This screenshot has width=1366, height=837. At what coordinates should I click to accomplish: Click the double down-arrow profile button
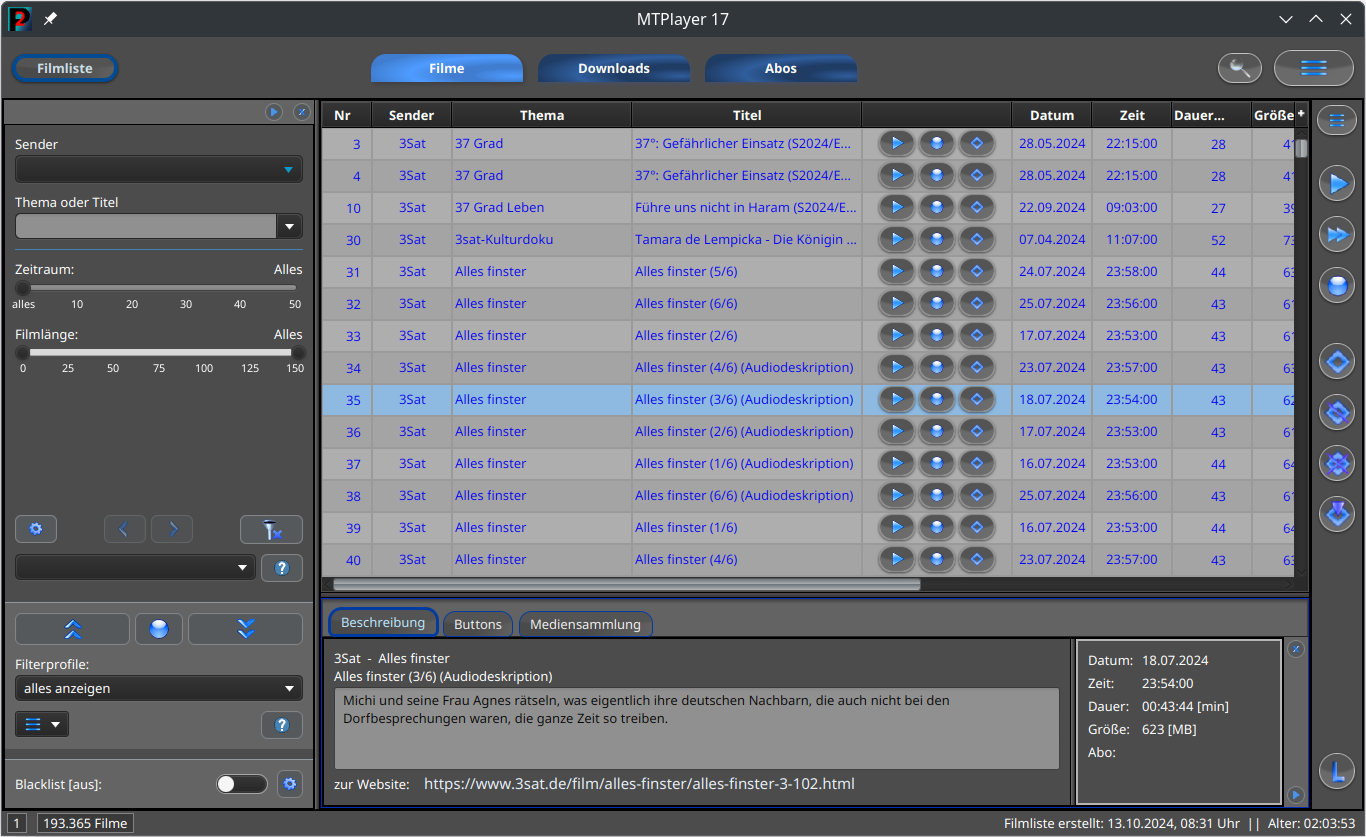[246, 629]
